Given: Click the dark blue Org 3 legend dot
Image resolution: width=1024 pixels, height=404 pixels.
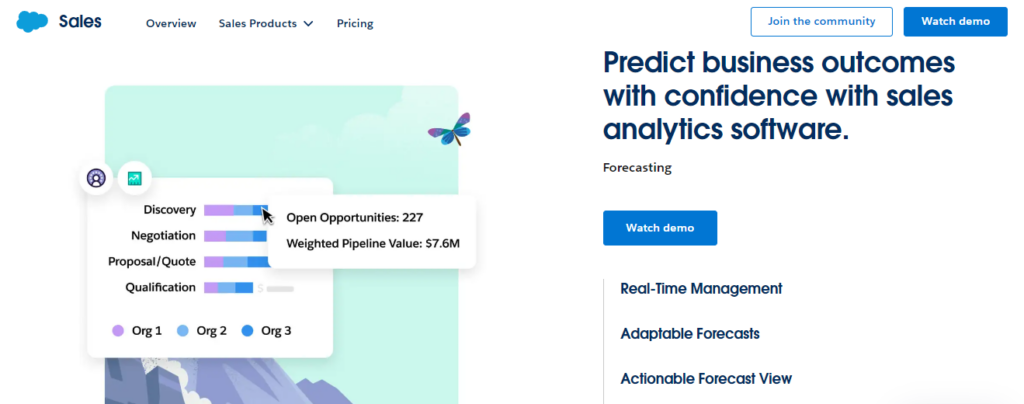Looking at the screenshot, I should 246,330.
